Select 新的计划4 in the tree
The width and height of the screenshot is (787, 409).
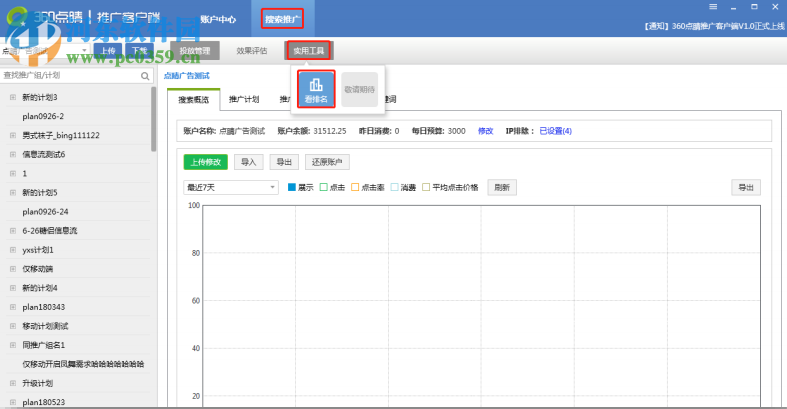coord(40,288)
